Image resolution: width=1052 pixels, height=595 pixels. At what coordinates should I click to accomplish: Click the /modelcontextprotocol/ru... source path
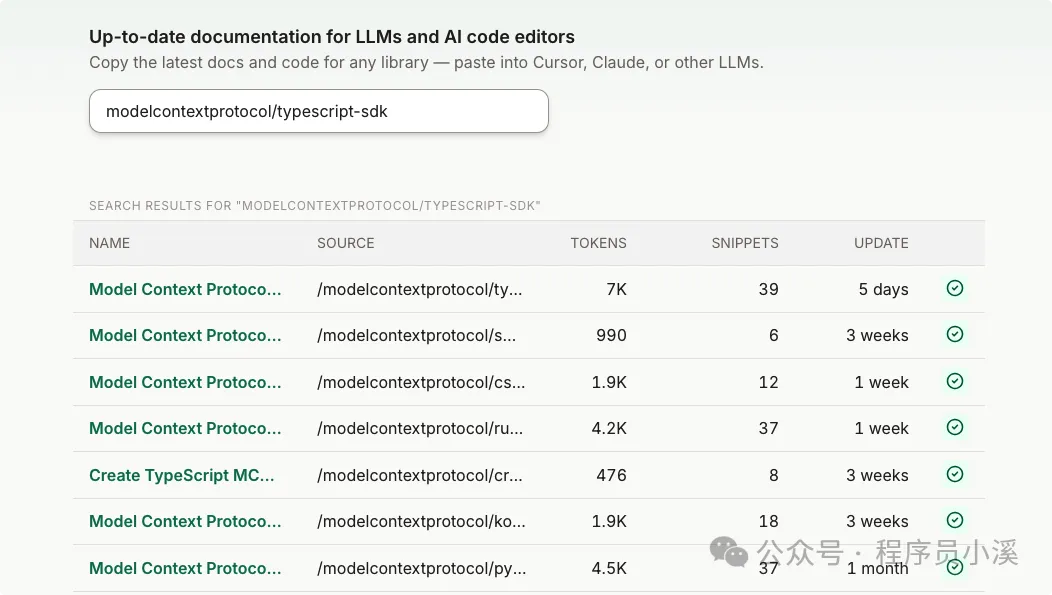click(x=420, y=428)
